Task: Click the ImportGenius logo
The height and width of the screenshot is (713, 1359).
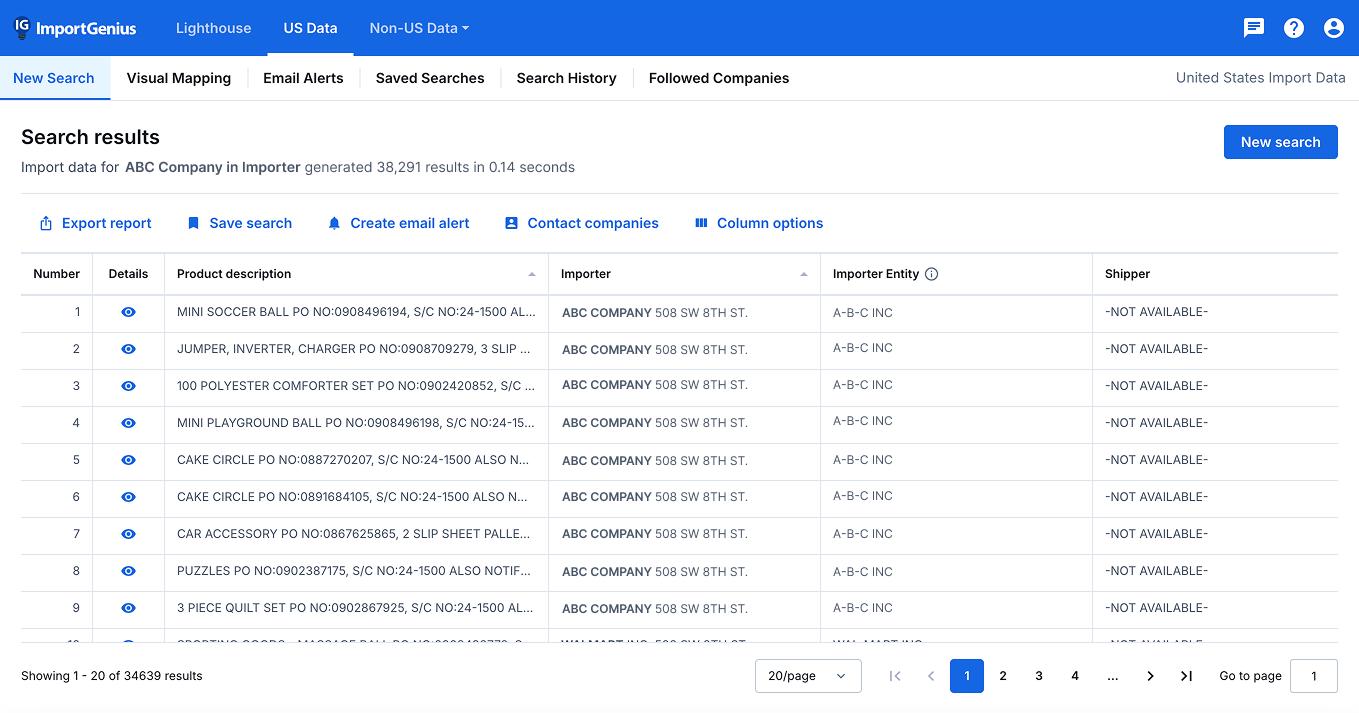Action: tap(74, 28)
